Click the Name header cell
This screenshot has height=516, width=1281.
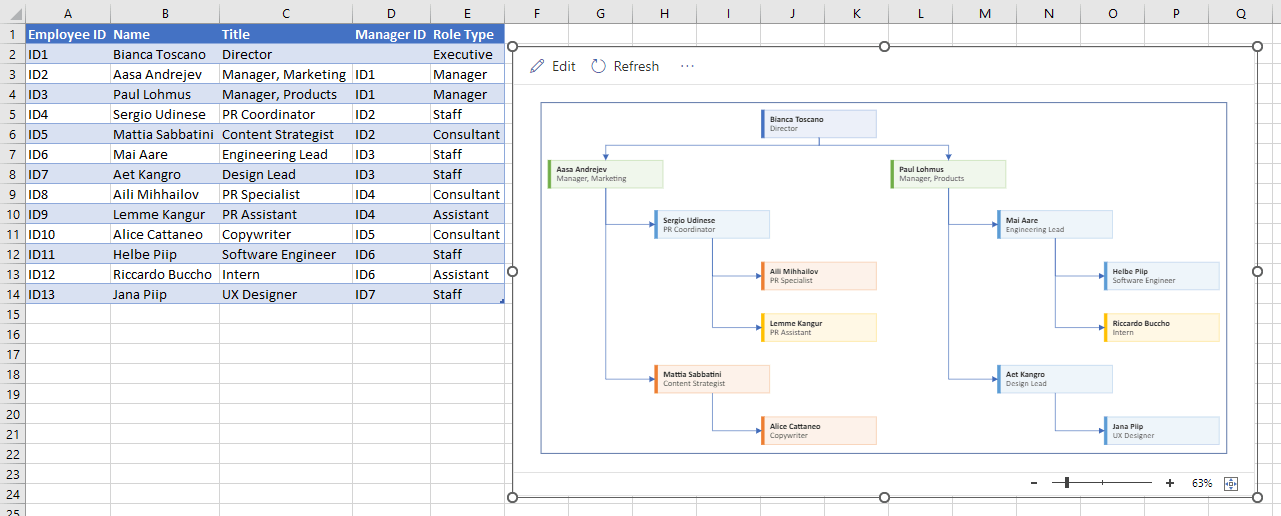tap(165, 34)
